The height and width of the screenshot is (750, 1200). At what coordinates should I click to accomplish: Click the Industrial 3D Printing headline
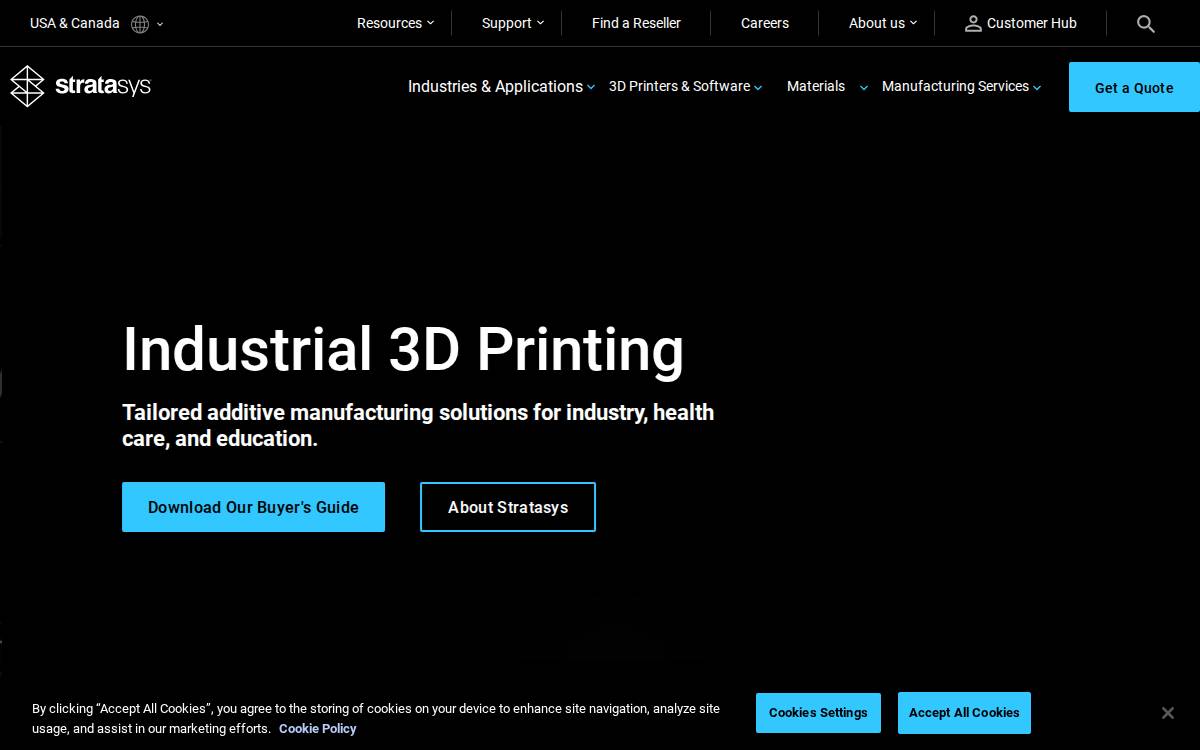coord(403,350)
